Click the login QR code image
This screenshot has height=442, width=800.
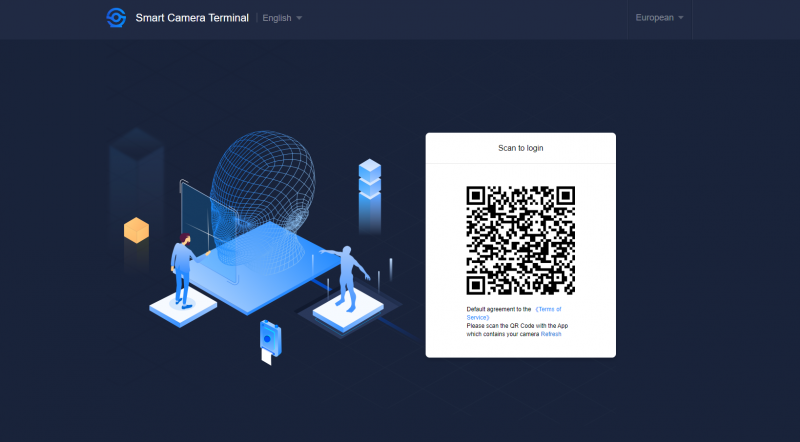[x=520, y=240]
